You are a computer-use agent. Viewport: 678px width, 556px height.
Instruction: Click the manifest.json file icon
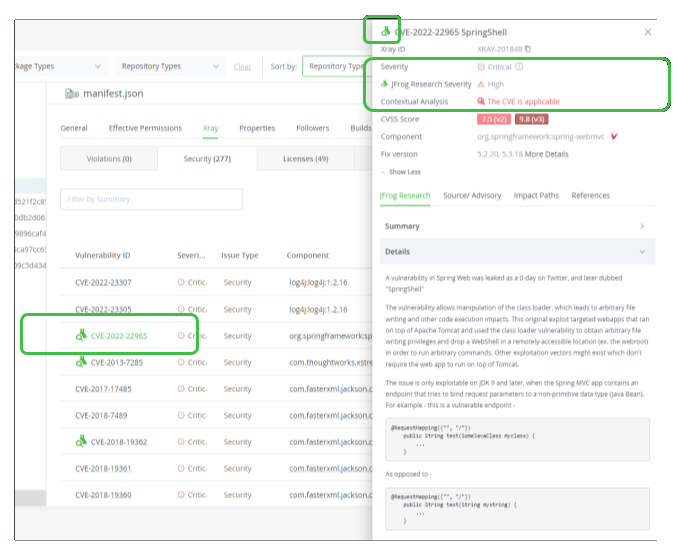tap(71, 94)
